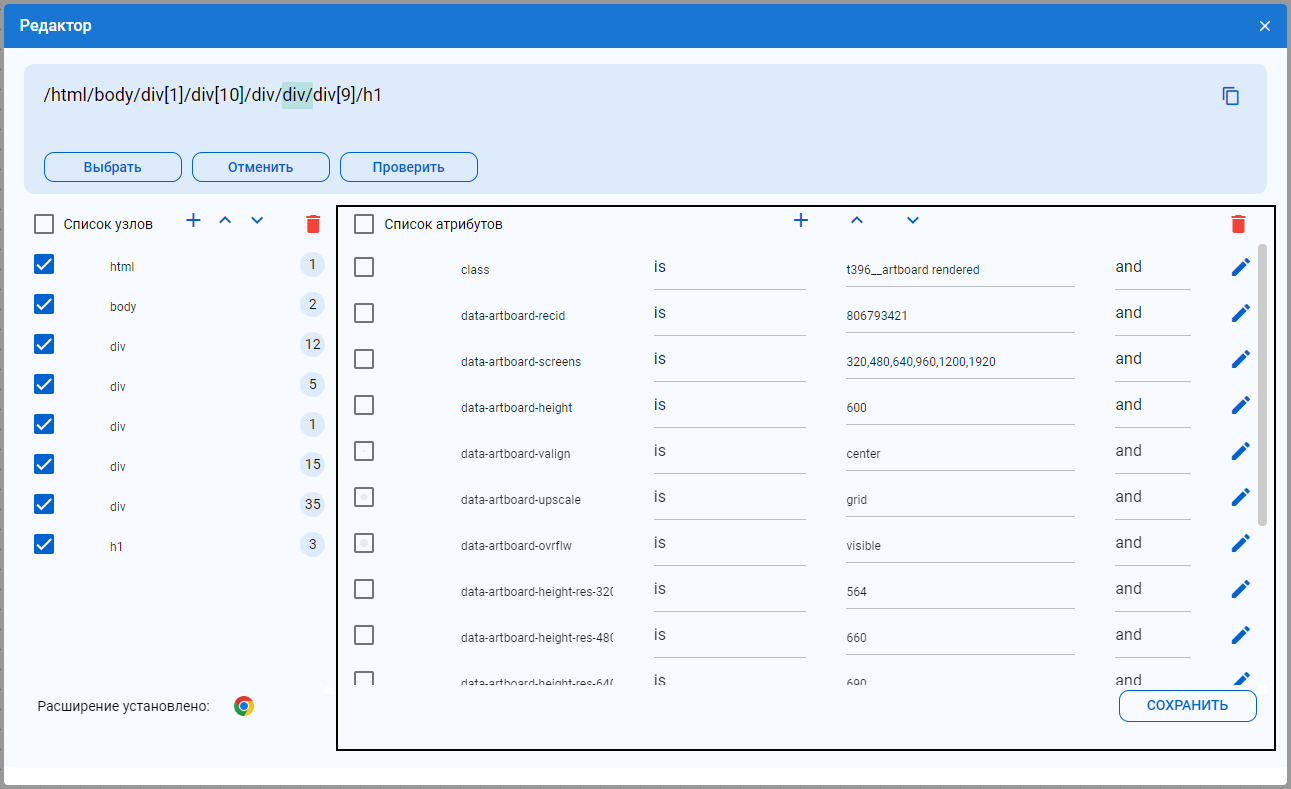Click the value 'center' field
This screenshot has height=789, width=1291.
pos(960,453)
